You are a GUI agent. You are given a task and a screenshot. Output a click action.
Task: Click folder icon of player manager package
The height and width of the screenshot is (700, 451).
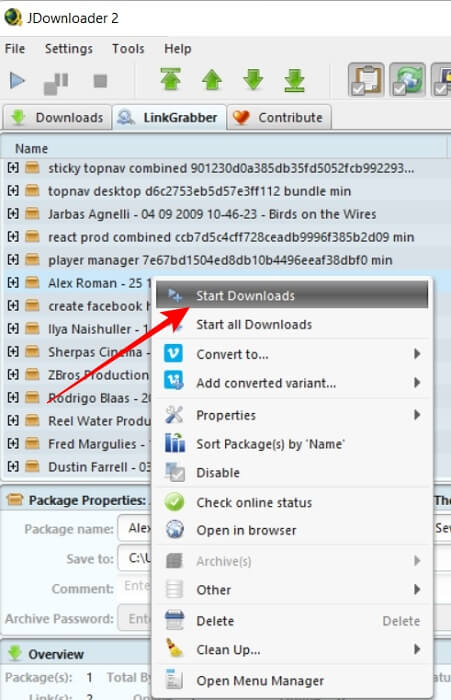32,259
